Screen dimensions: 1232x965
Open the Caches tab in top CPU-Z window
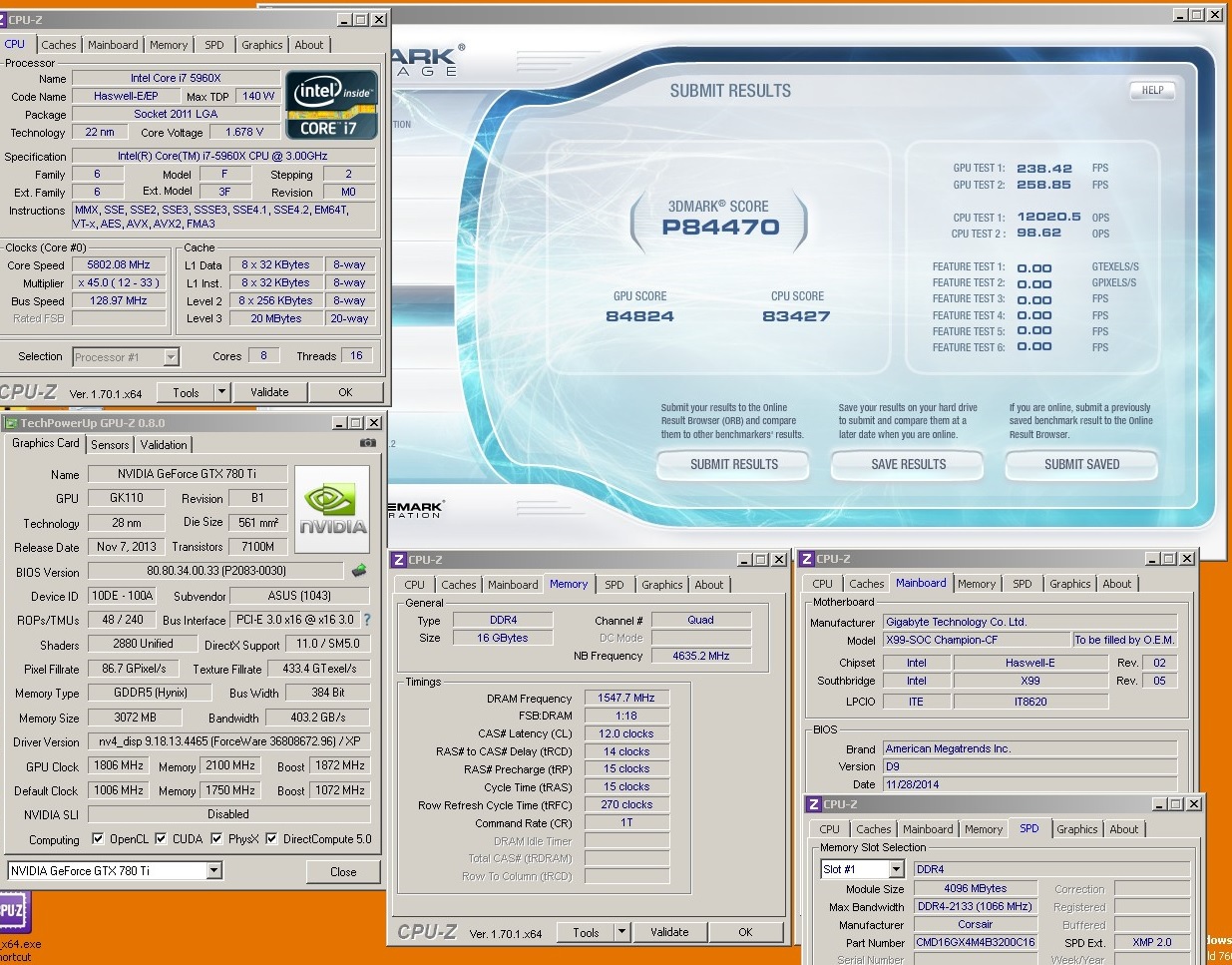(x=59, y=45)
